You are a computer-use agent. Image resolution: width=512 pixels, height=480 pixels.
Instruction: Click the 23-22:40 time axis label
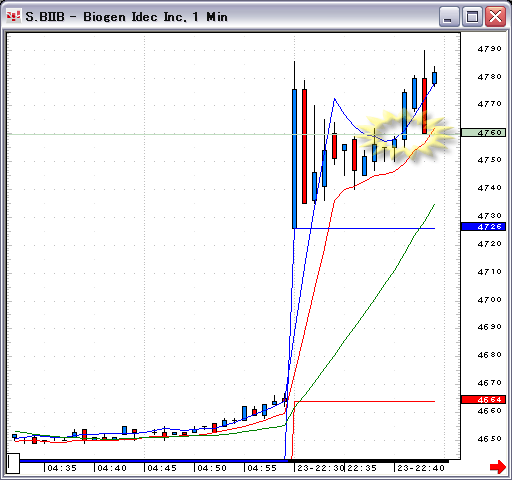coord(421,468)
